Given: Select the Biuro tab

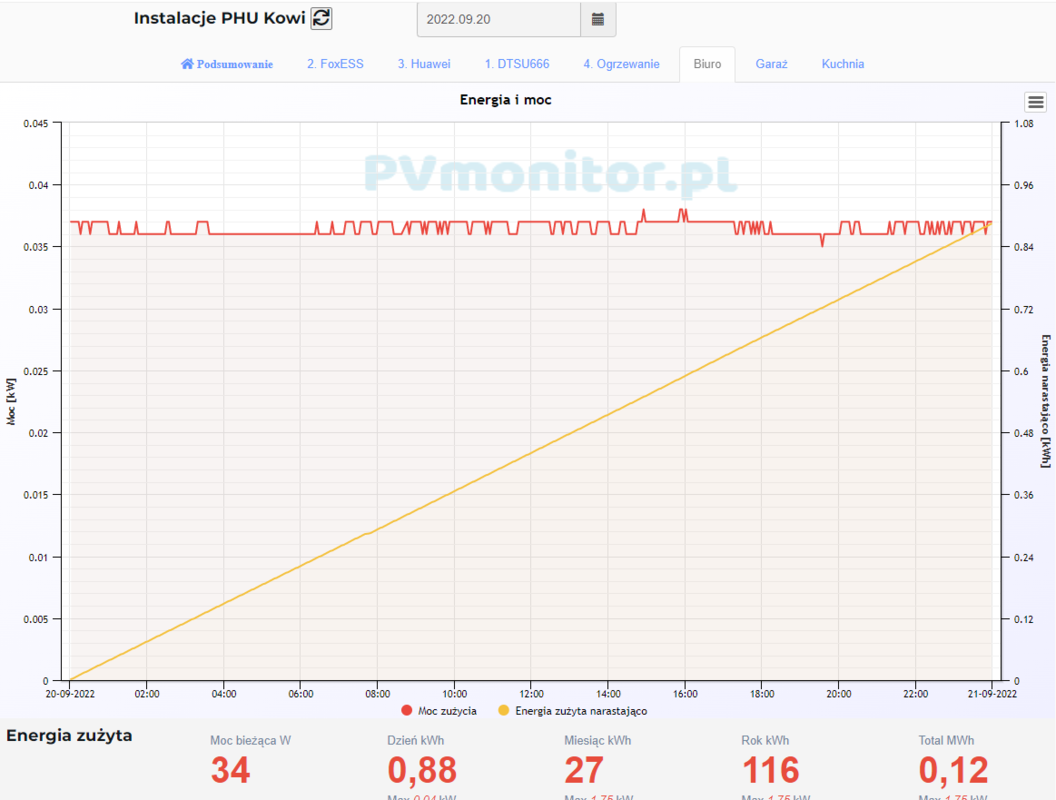Looking at the screenshot, I should 707,64.
